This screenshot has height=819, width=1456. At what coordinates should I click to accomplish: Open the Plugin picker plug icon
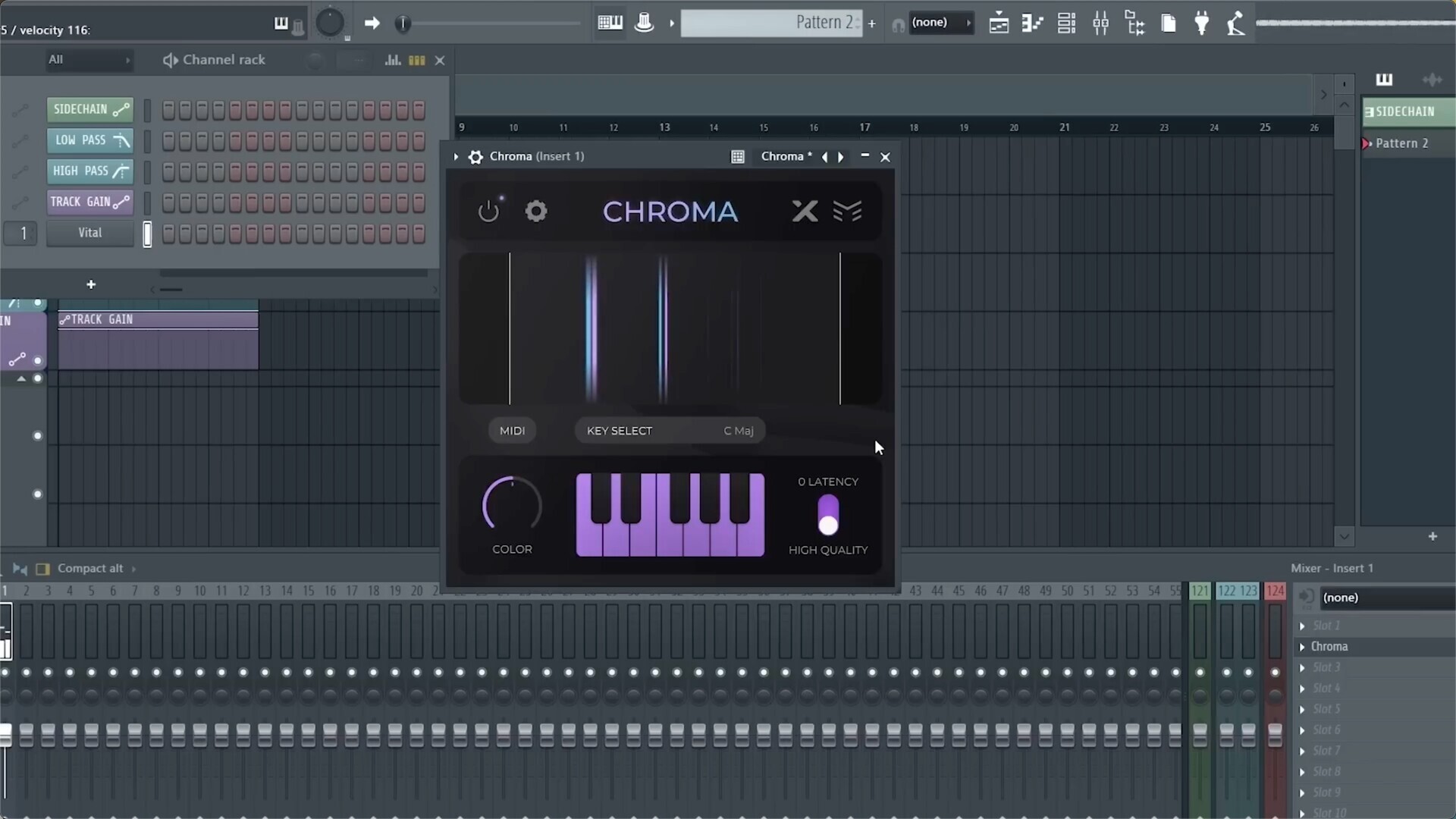(x=1202, y=24)
